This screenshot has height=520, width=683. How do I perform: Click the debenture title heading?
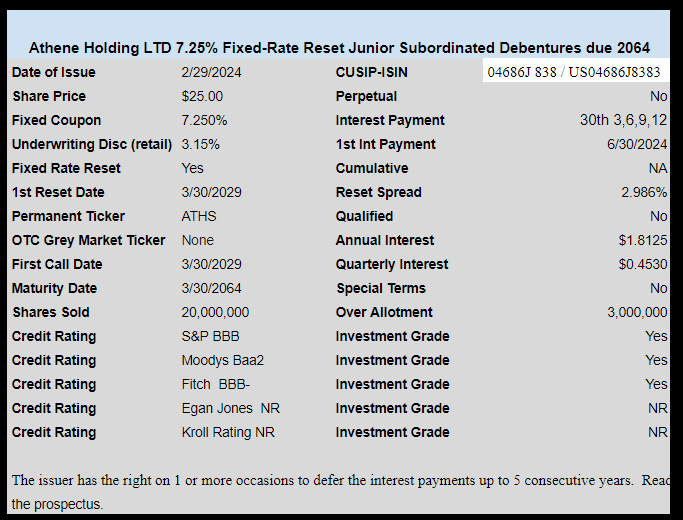[339, 47]
